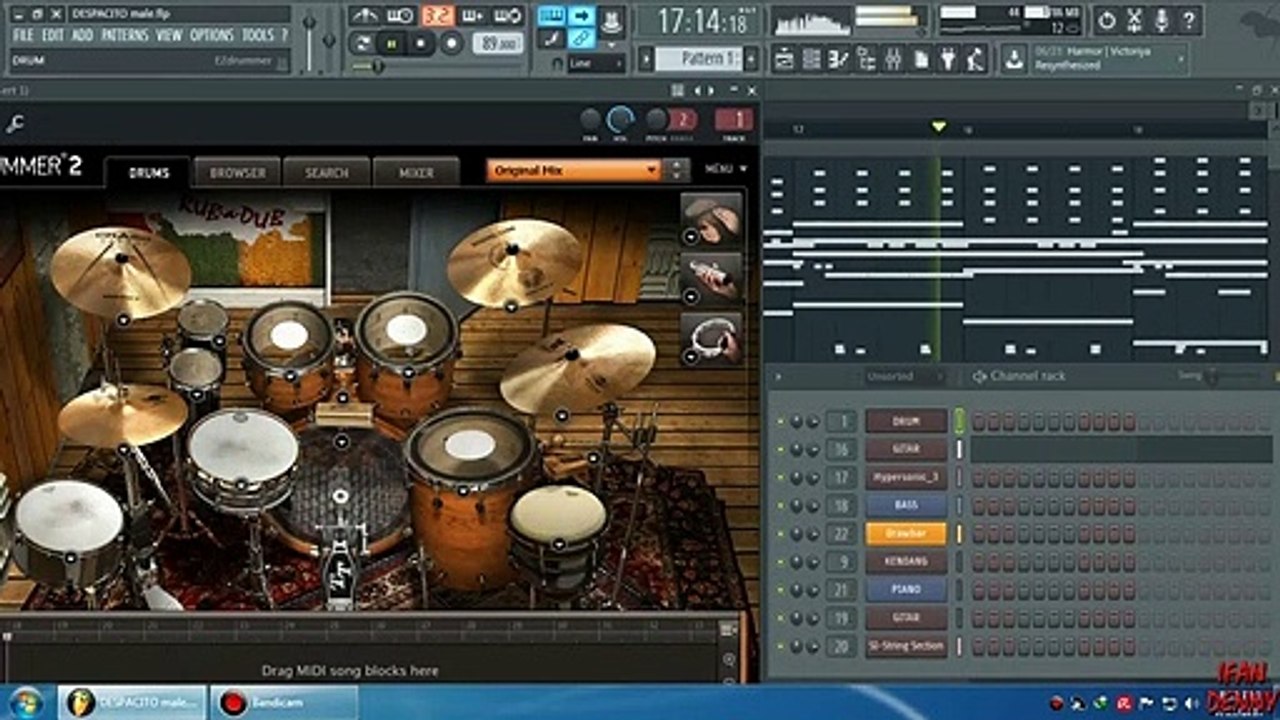Open the FILE menu
Viewport: 1280px width, 720px height.
[x=23, y=35]
